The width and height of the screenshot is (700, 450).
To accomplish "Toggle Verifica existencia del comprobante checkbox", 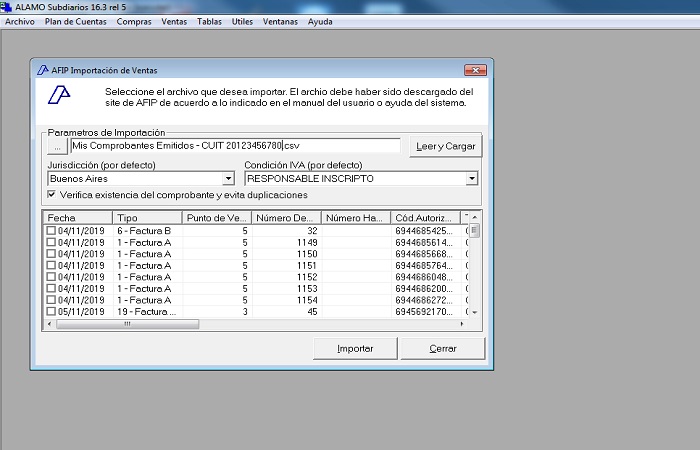I will pos(52,195).
